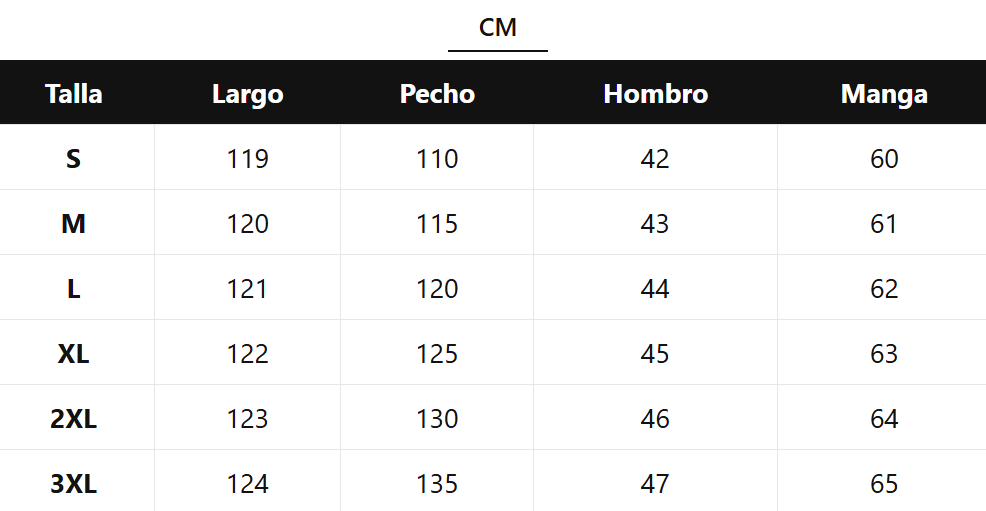Click Pecho value 130 for size 2XL
Image resolution: width=986 pixels, height=511 pixels.
click(x=437, y=419)
